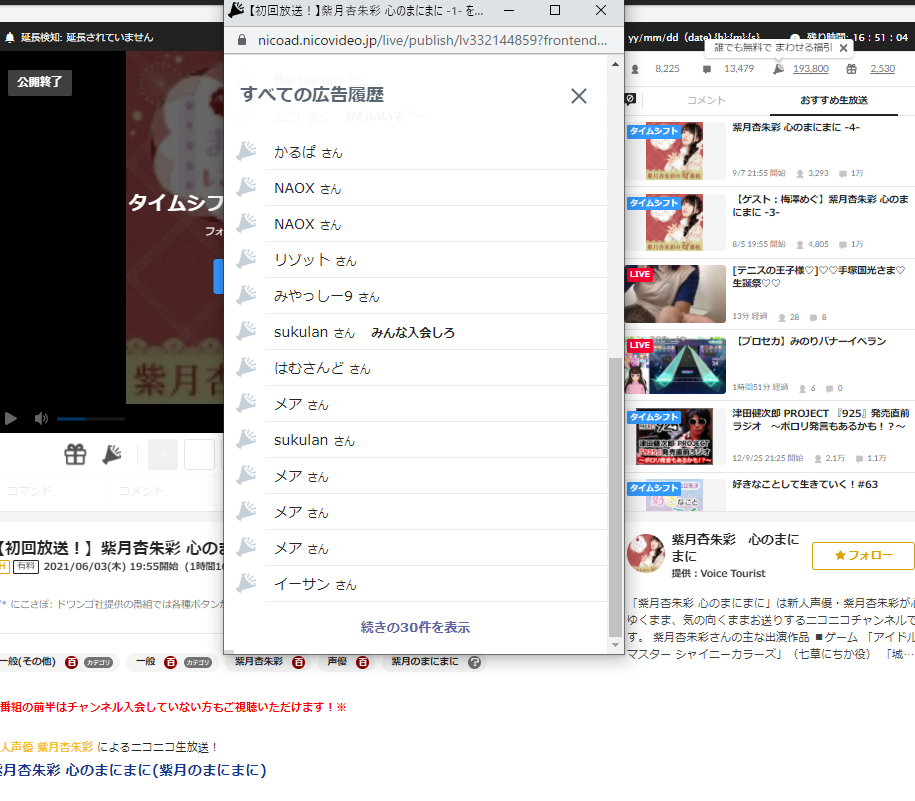Click the nicoad popup URL address field
Image resolution: width=915 pixels, height=801 pixels.
(x=432, y=40)
